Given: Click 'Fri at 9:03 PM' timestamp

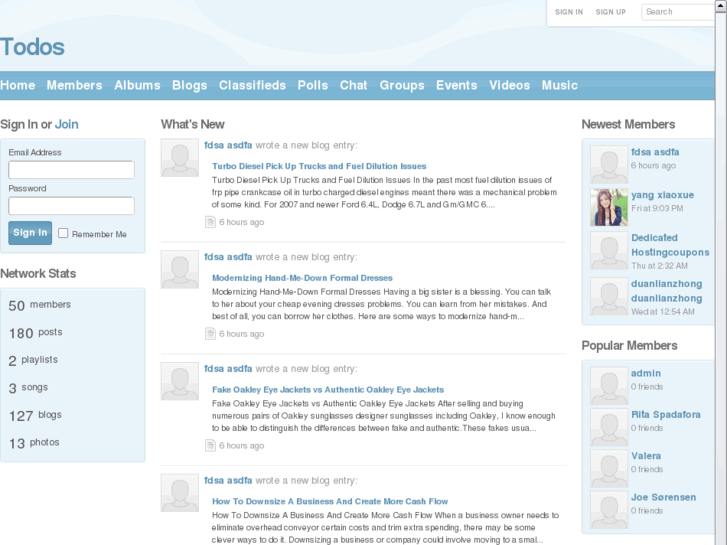Looking at the screenshot, I should click(657, 208).
